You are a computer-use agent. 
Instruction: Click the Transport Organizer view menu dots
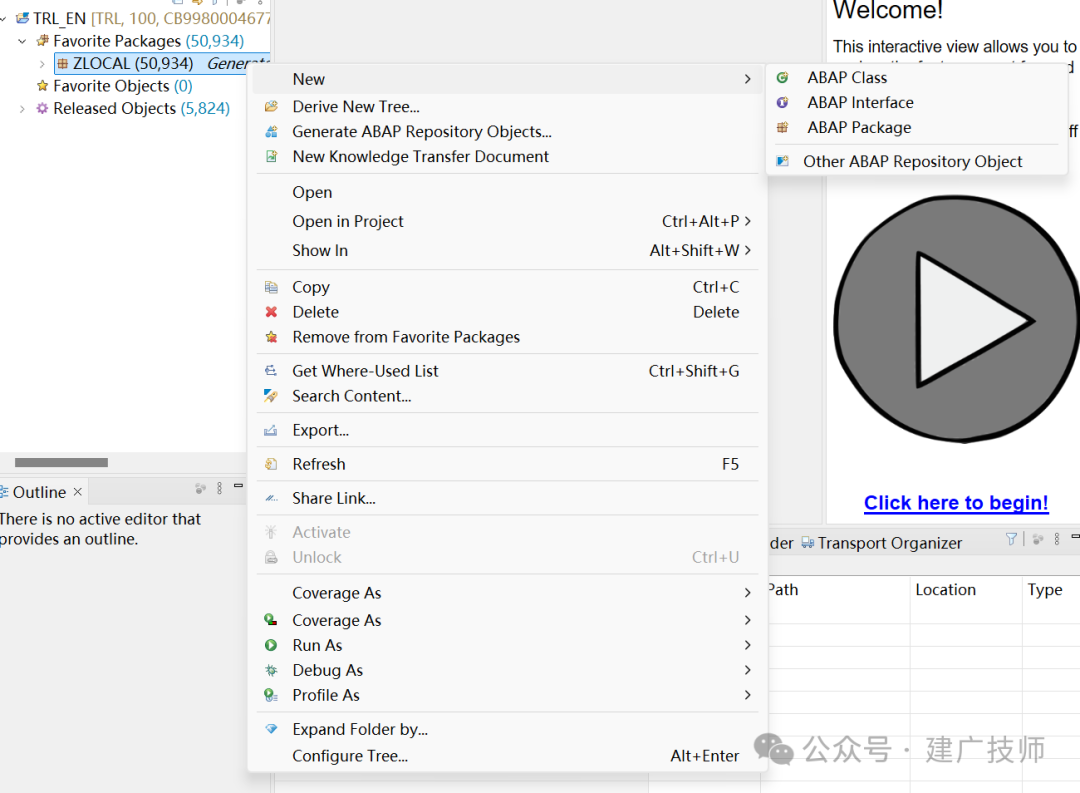pos(1057,539)
